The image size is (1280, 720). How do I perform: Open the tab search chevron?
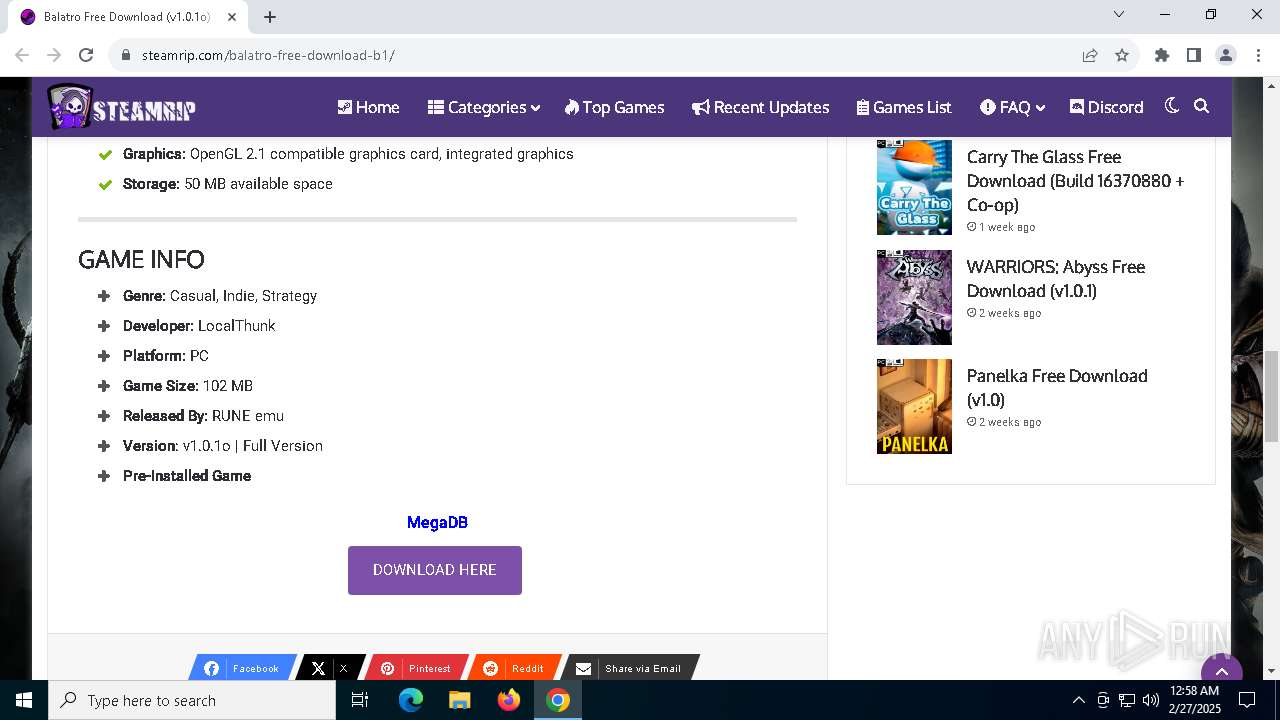[1119, 14]
